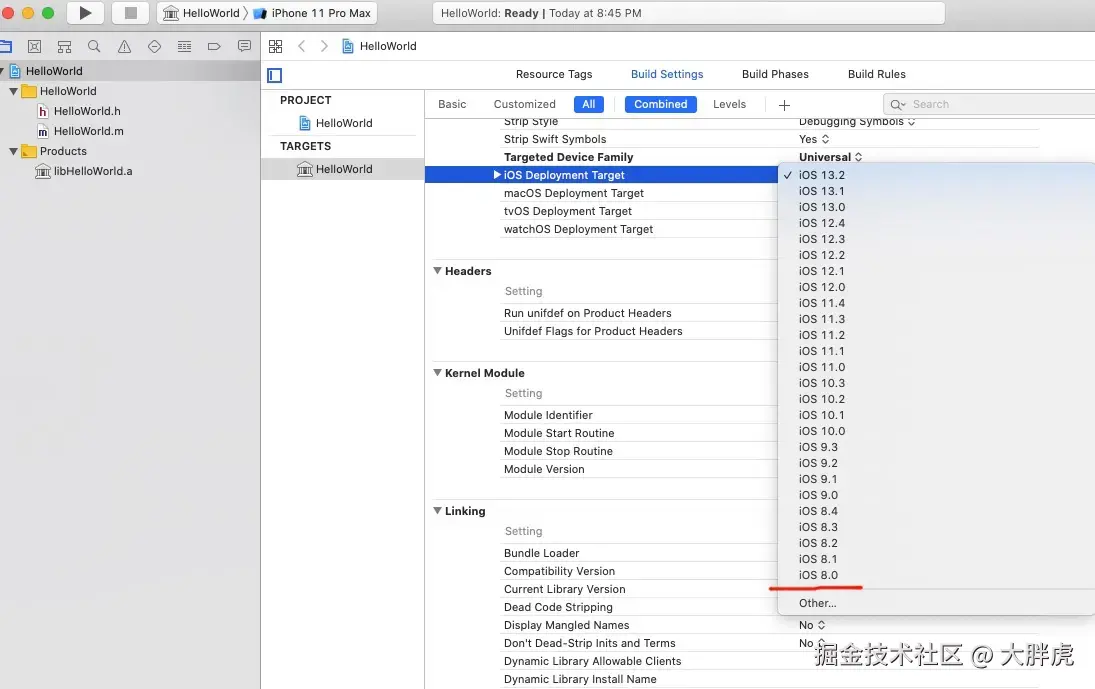The image size is (1095, 689).
Task: Show All build settings filter
Action: [x=589, y=104]
